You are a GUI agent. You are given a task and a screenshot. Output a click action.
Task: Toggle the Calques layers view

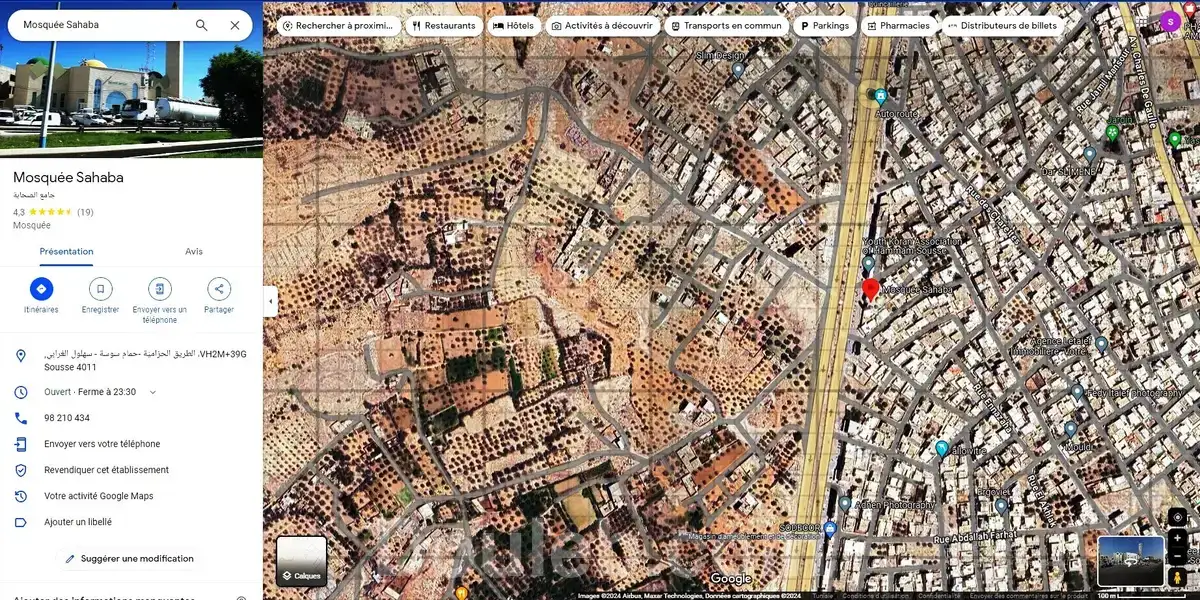[x=301, y=561]
